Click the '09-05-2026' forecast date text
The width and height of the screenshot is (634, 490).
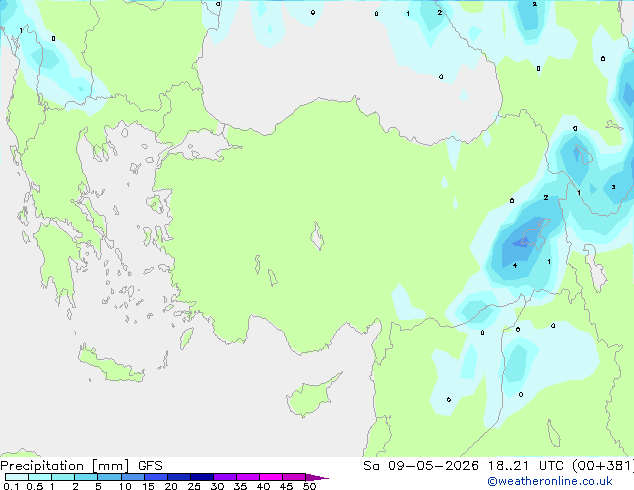point(433,466)
